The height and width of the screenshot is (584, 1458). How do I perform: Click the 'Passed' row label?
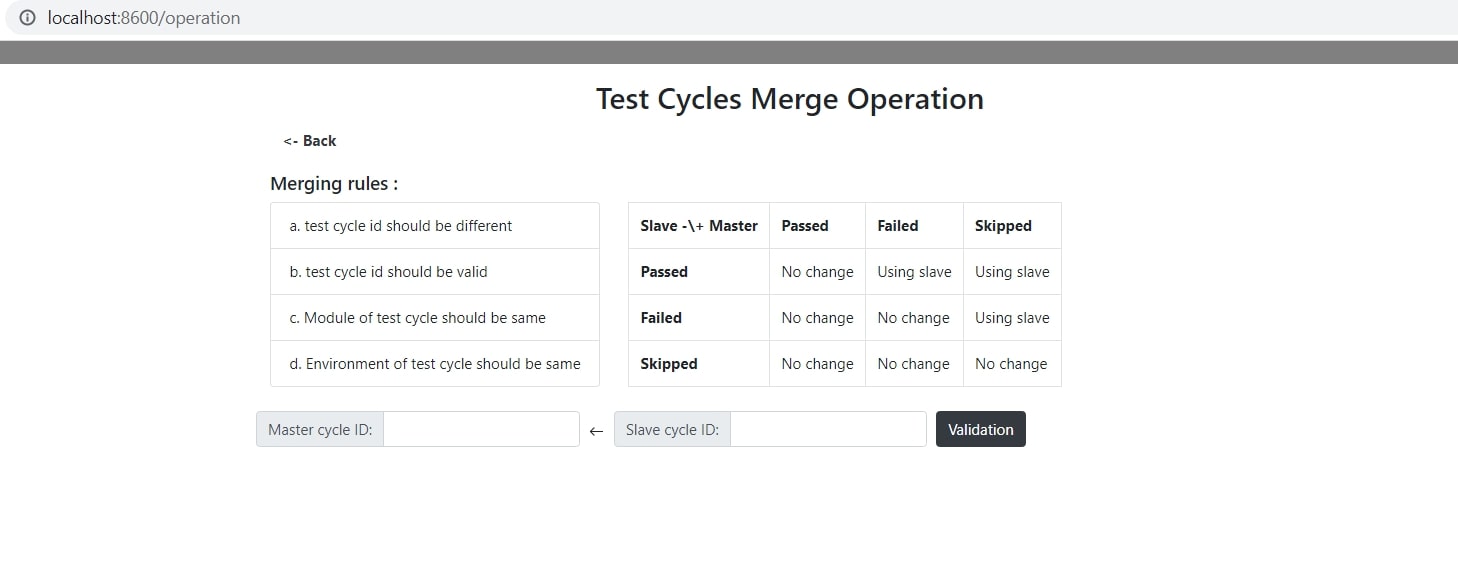[x=664, y=271]
